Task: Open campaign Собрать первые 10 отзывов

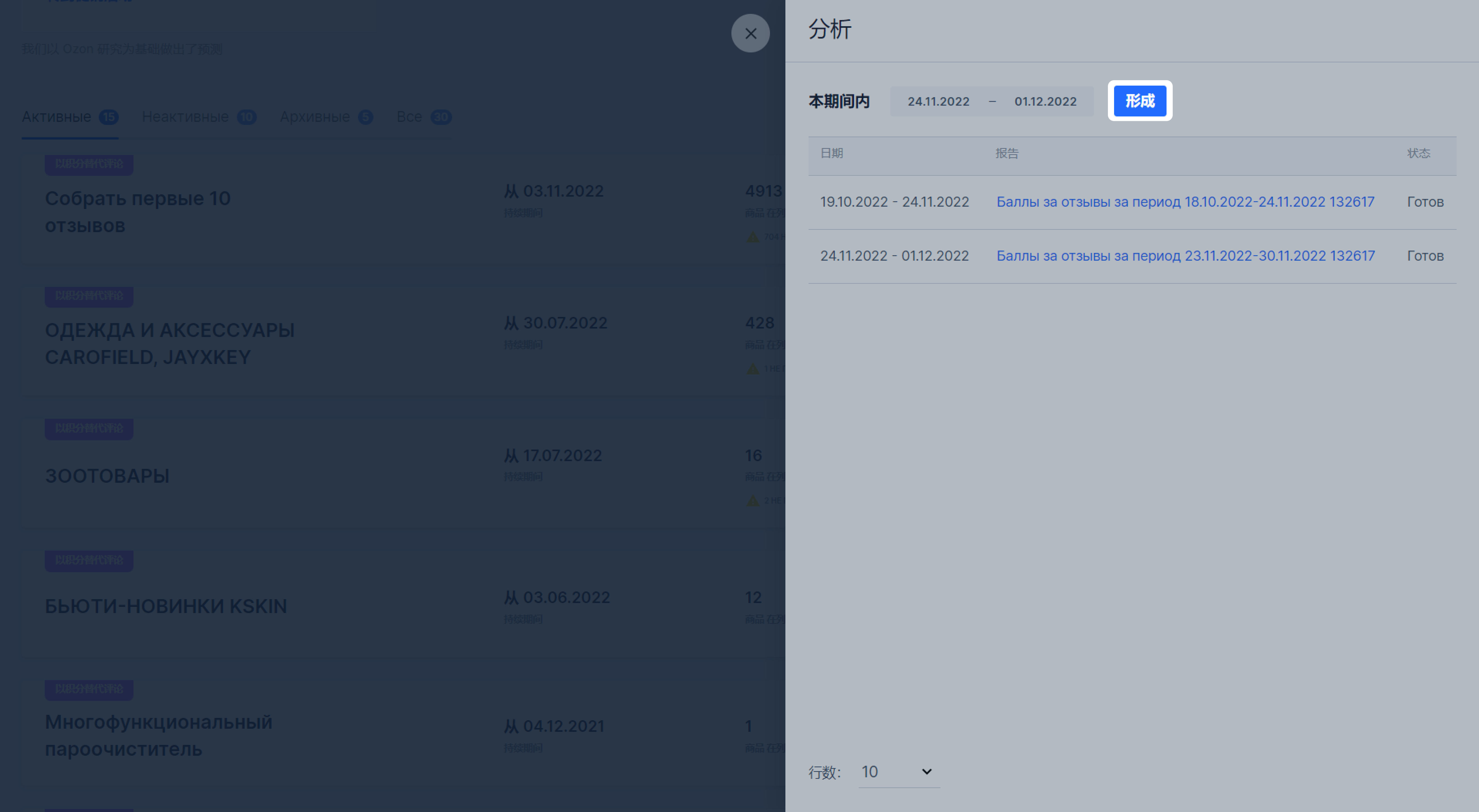Action: click(138, 212)
